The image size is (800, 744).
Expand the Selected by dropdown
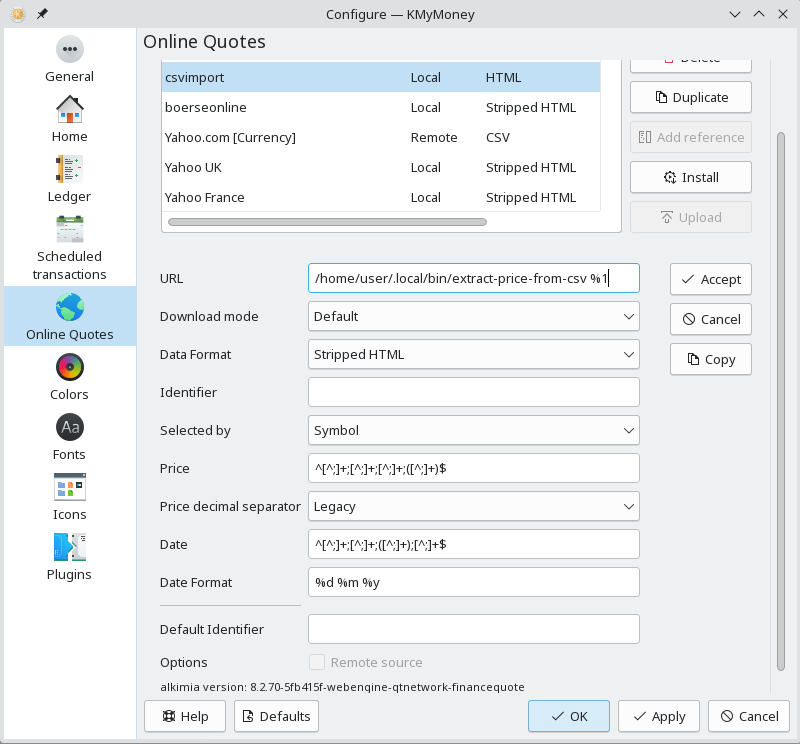473,430
